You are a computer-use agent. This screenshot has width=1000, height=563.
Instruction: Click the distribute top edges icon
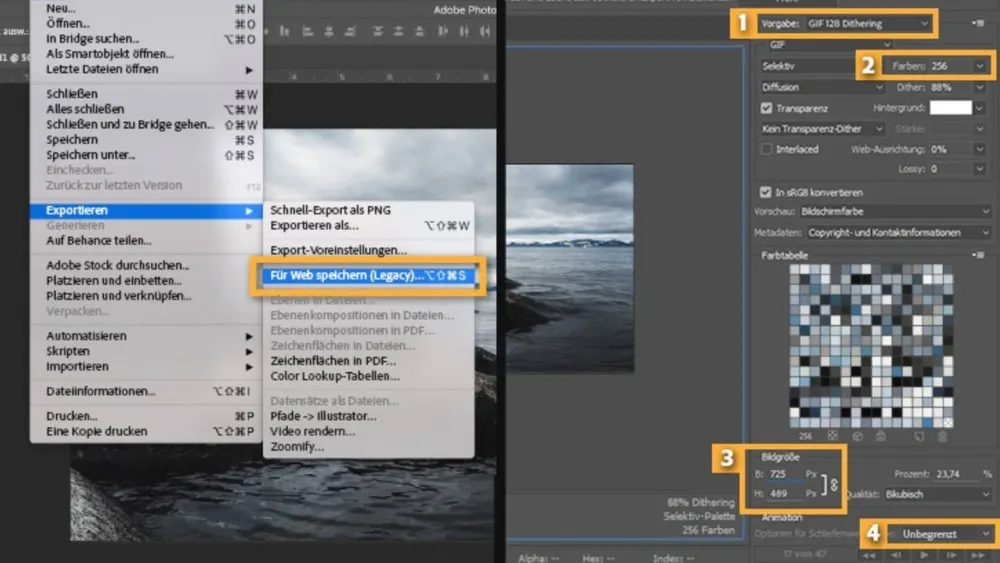(378, 31)
